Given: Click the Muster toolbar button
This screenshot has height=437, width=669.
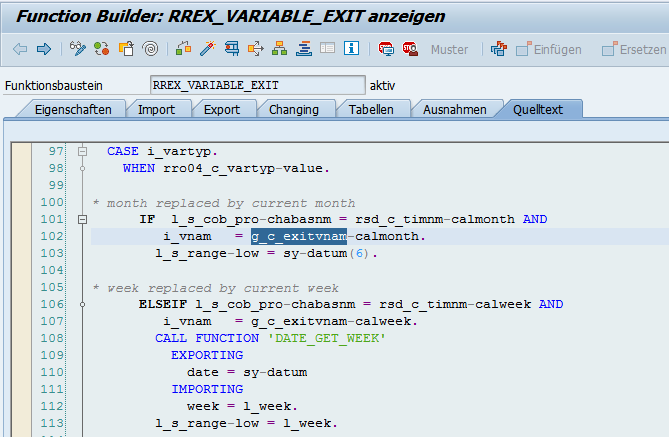Looking at the screenshot, I should [x=449, y=50].
